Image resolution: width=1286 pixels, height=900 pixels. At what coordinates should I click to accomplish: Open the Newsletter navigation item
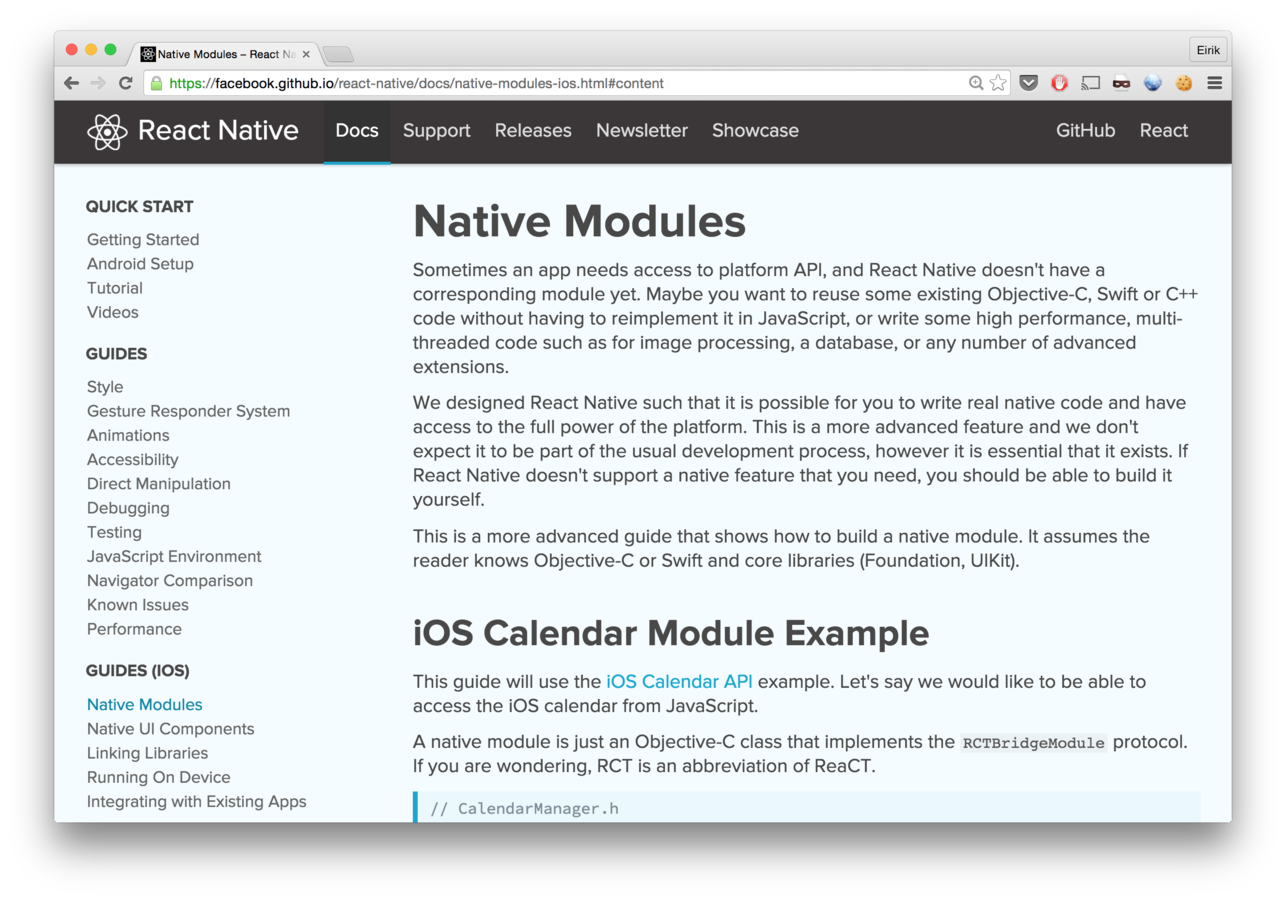(x=642, y=131)
